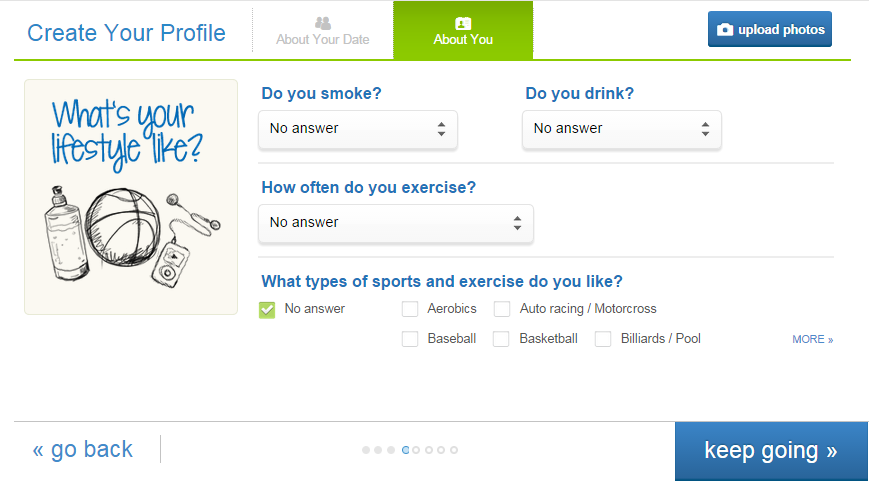Open the exercise frequency dropdown

(395, 223)
